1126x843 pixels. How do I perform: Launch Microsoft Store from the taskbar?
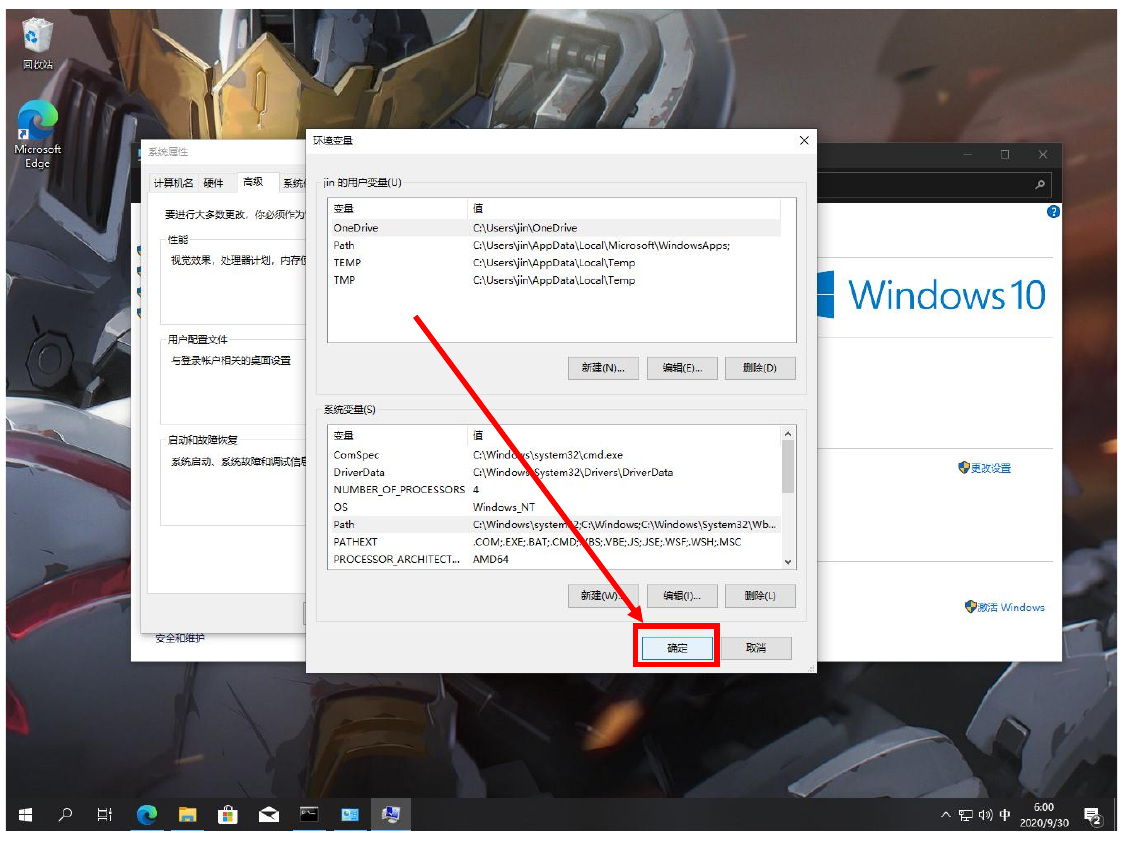(228, 815)
